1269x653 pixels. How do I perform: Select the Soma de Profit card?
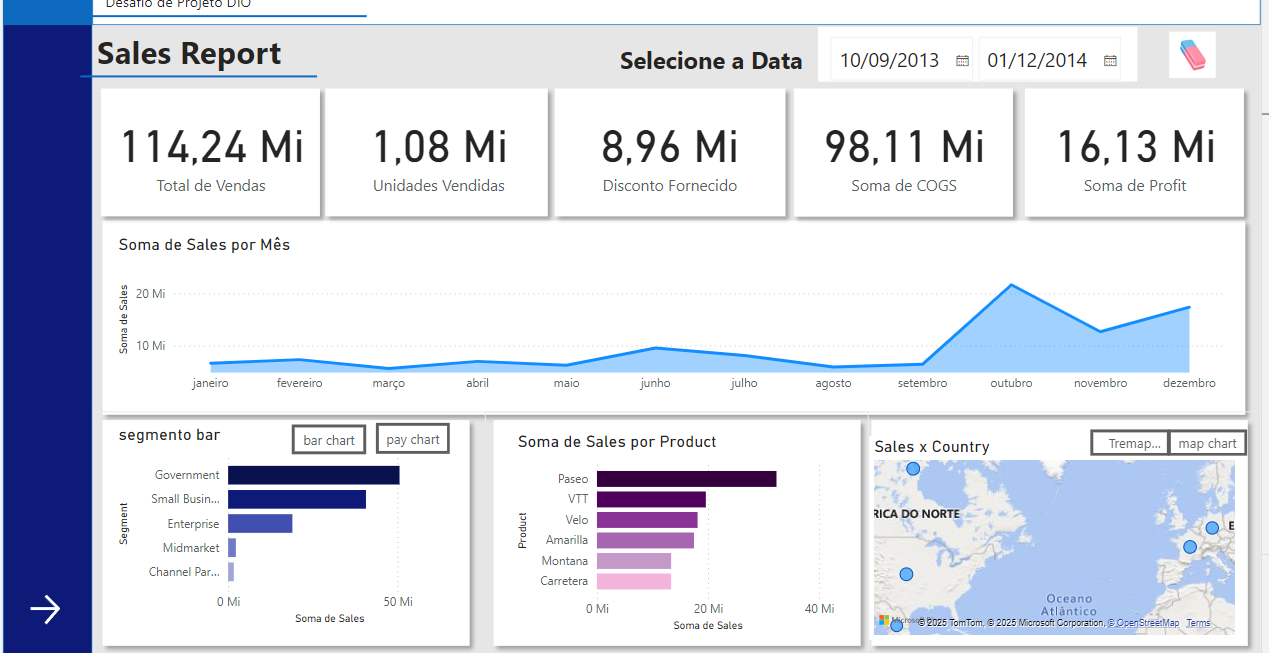1135,152
